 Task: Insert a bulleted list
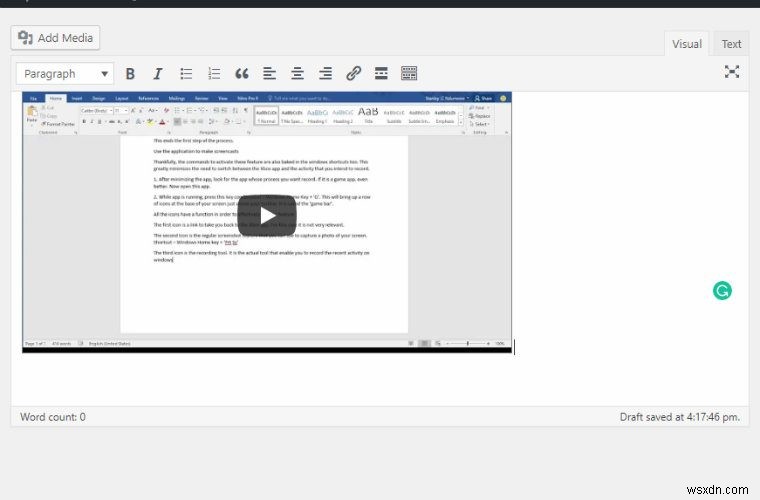pyautogui.click(x=186, y=74)
